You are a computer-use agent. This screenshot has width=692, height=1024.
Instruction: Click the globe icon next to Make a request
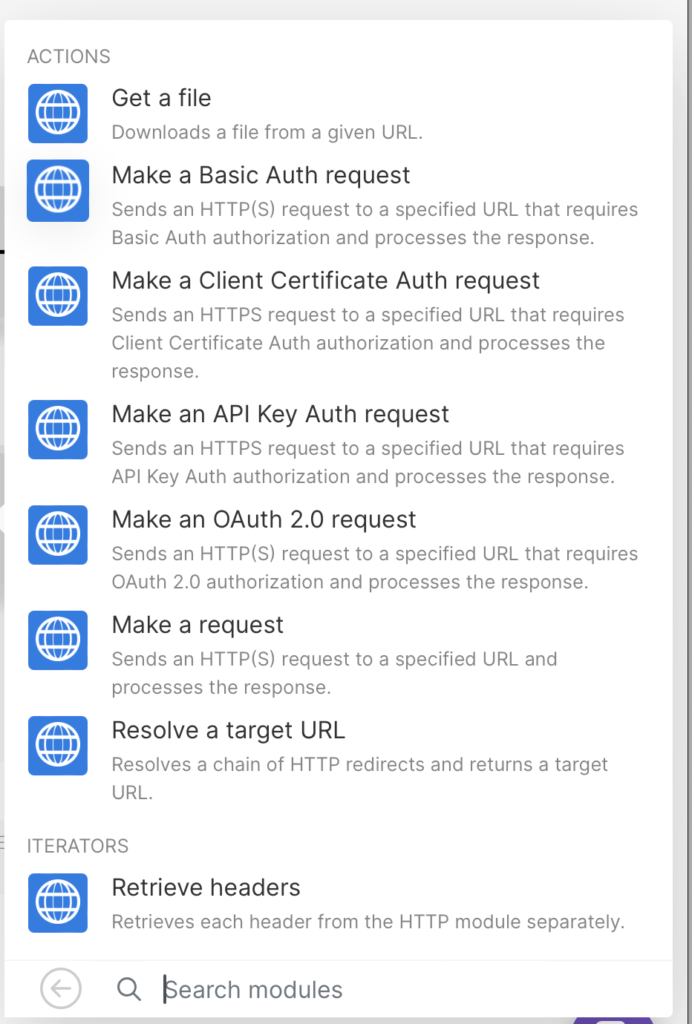click(58, 640)
